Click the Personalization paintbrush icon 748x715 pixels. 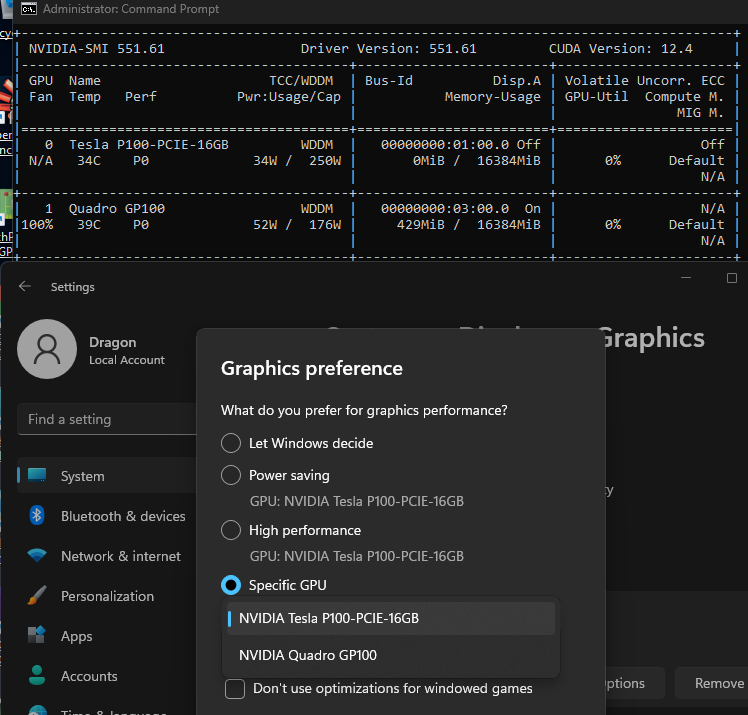coord(38,596)
